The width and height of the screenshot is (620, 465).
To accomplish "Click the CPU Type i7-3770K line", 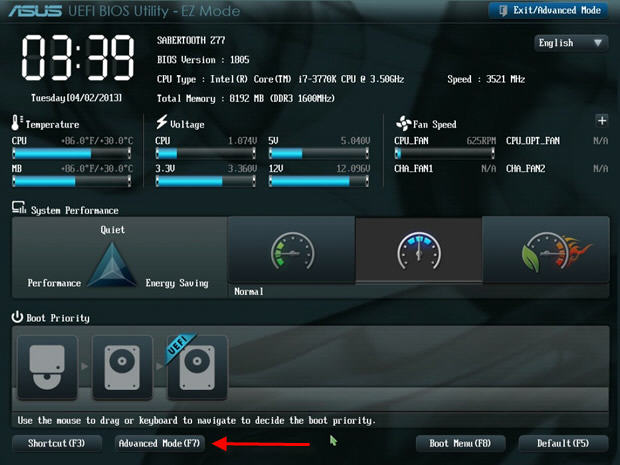I will (x=280, y=79).
